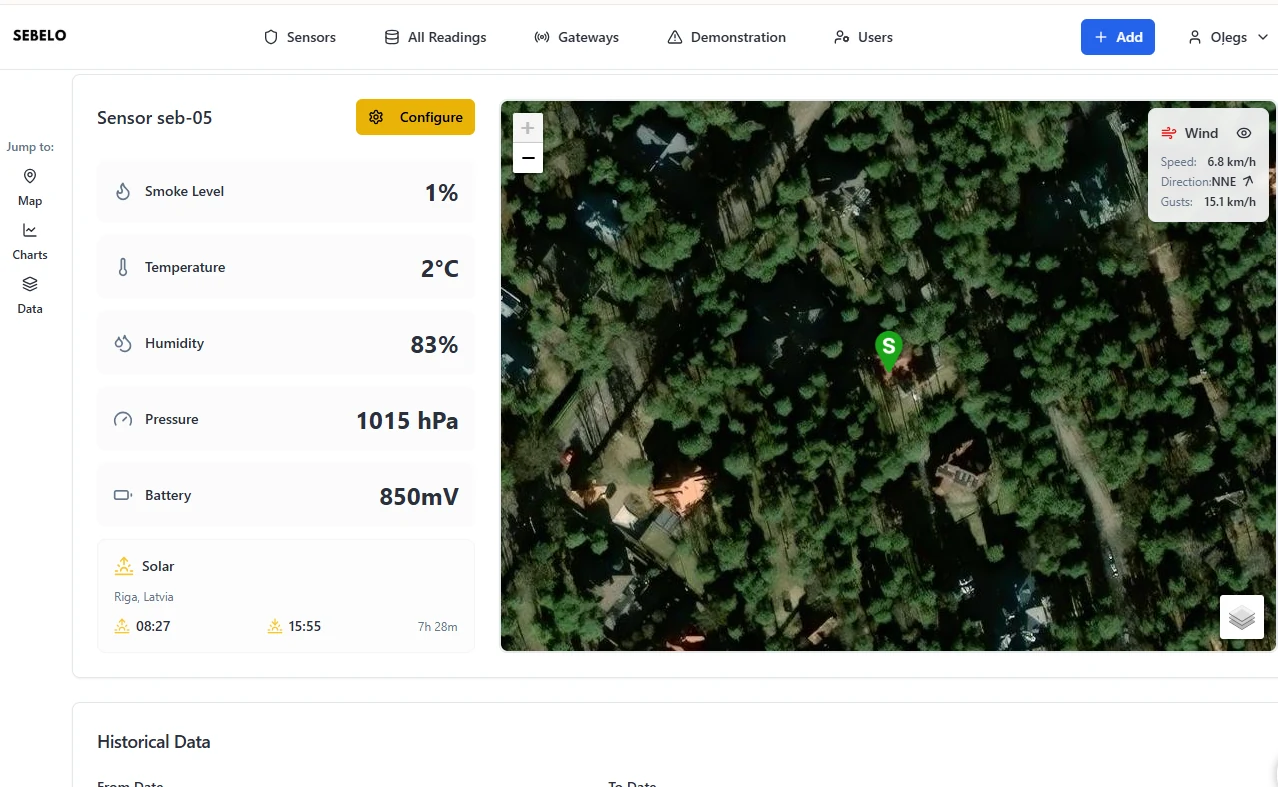This screenshot has width=1278, height=787.
Task: Zoom in on the map
Action: coord(528,128)
